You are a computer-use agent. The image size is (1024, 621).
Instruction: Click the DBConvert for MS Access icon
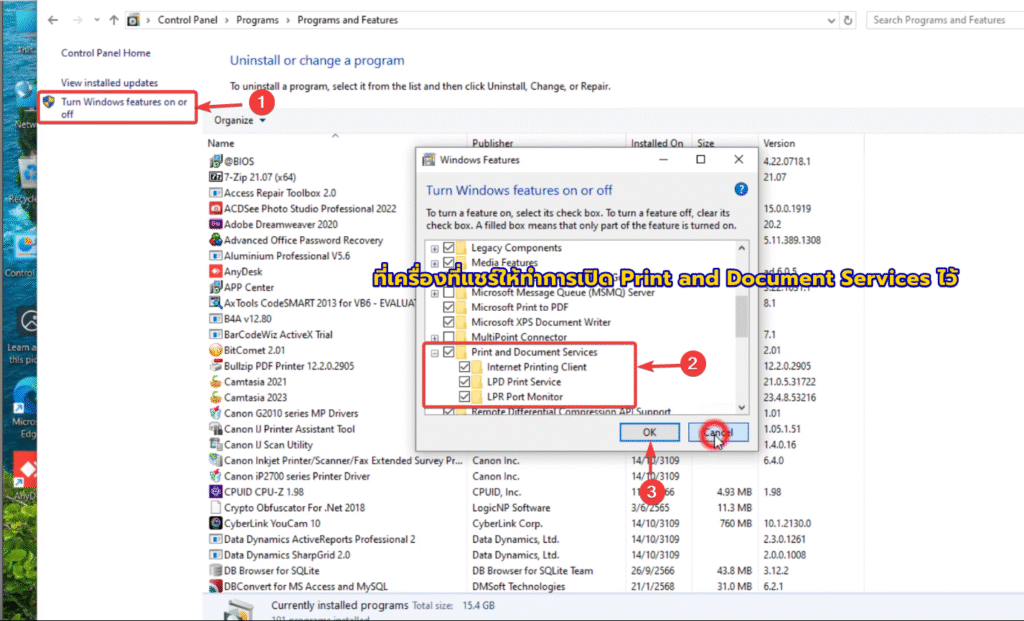click(x=216, y=586)
